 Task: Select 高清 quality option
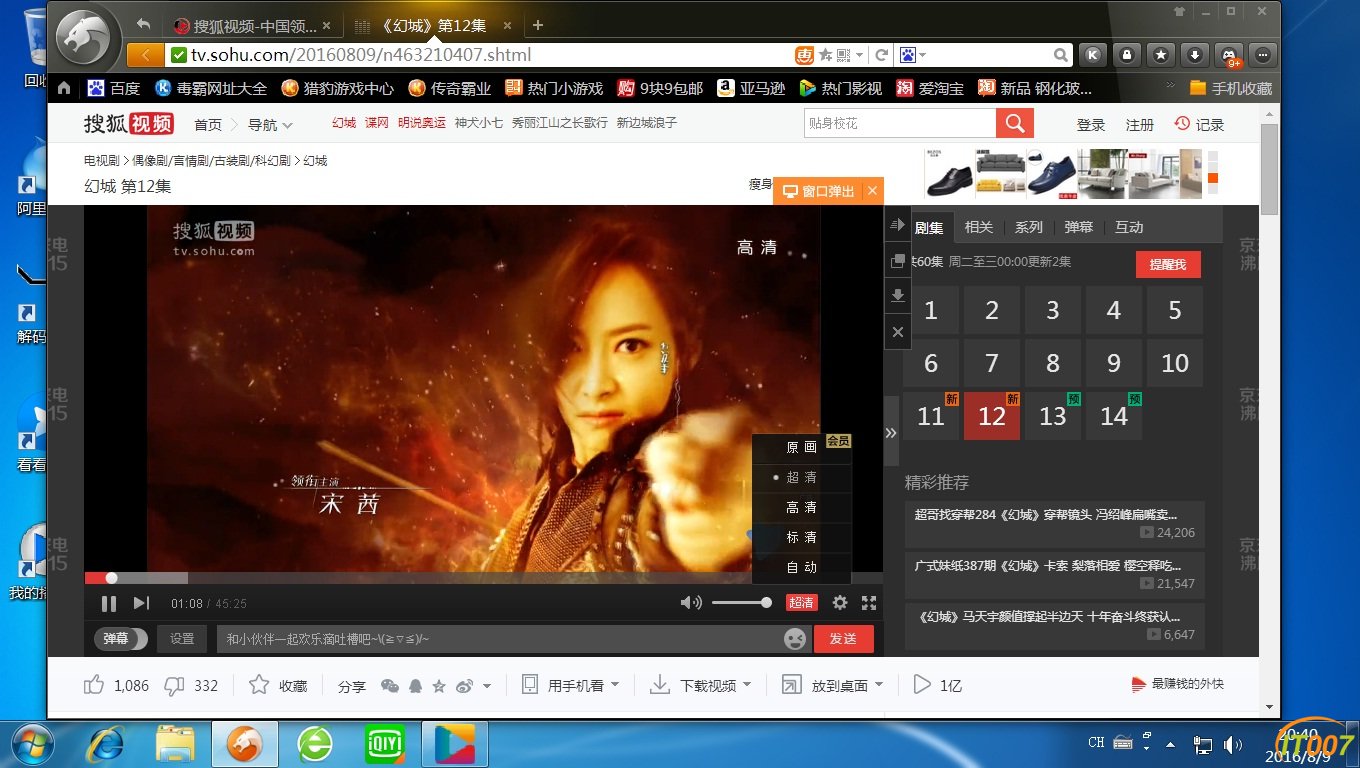click(801, 508)
